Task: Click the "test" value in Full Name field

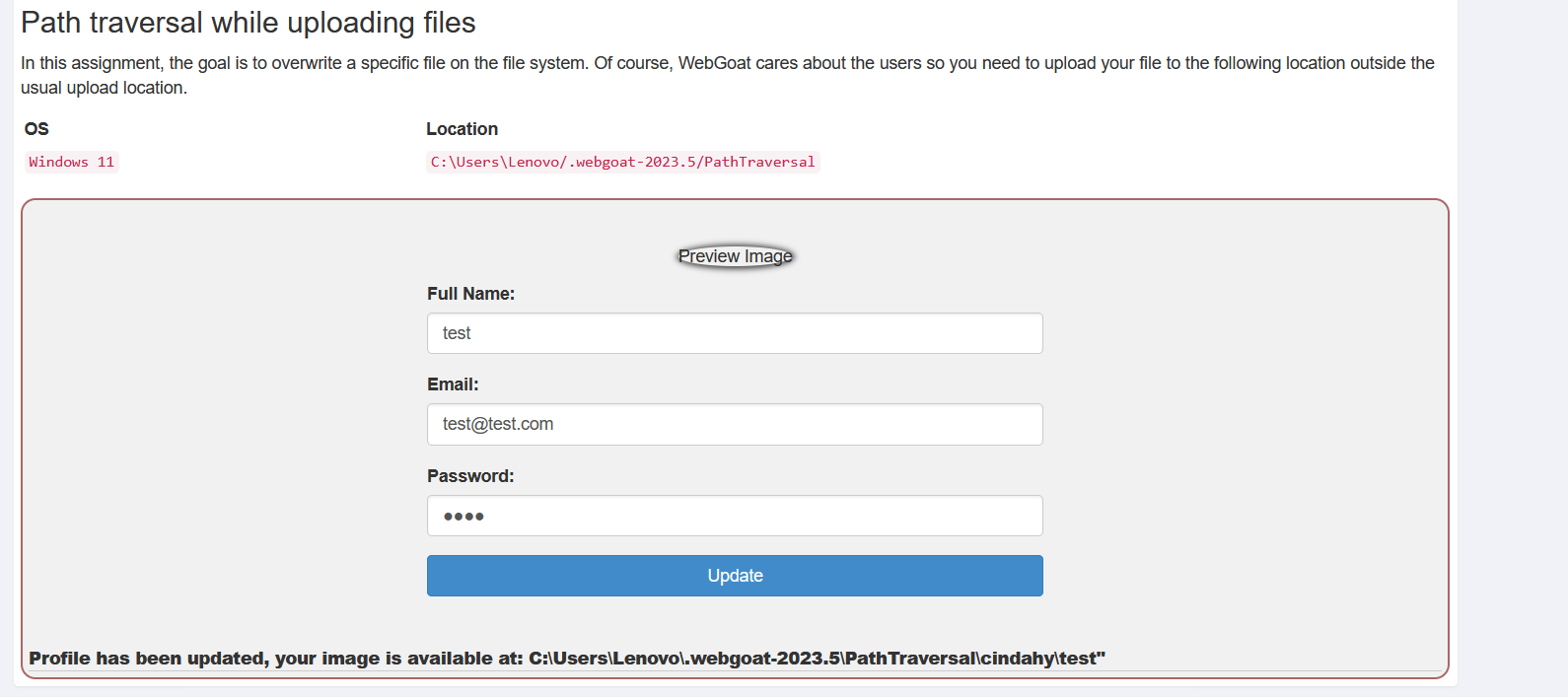Action: pos(457,333)
